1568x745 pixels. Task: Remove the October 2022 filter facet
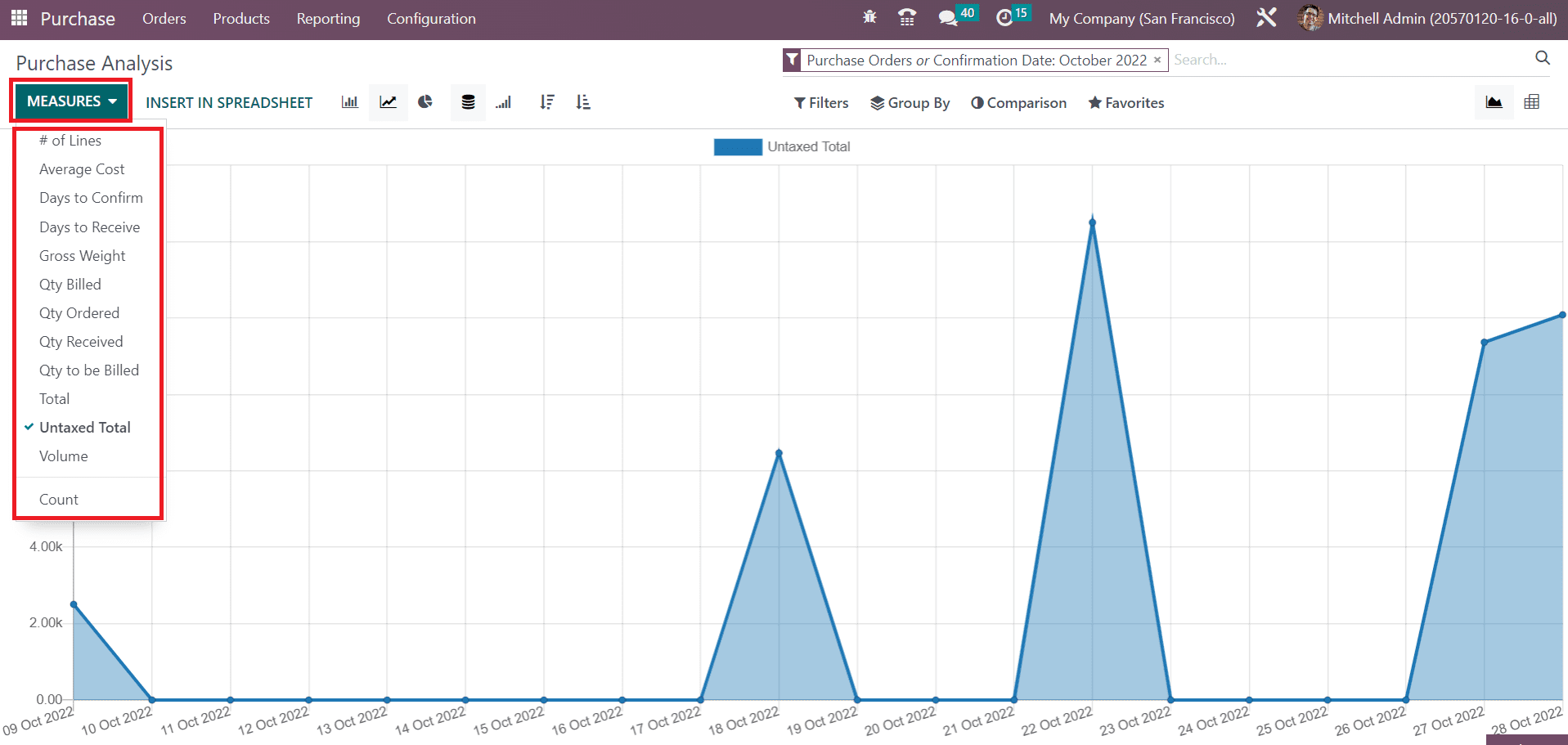tap(1157, 60)
